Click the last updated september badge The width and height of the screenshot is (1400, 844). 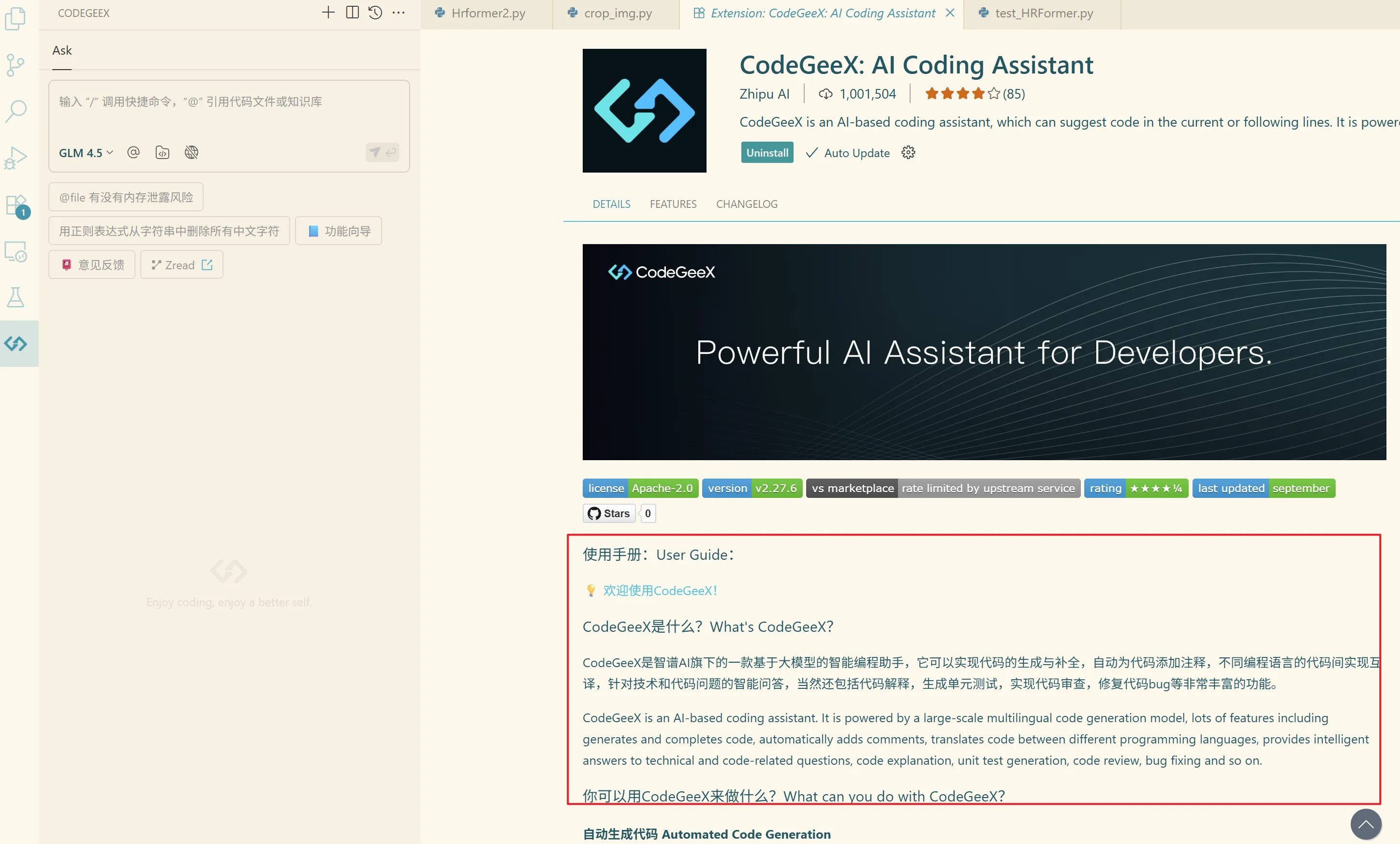1264,488
